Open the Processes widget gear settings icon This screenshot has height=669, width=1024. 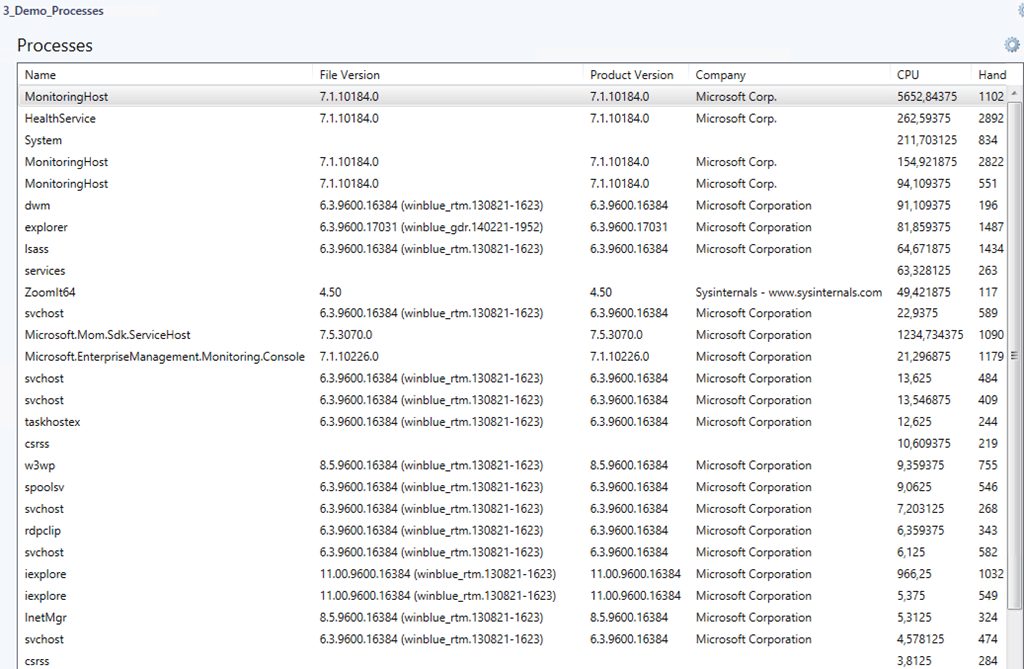(x=1012, y=44)
